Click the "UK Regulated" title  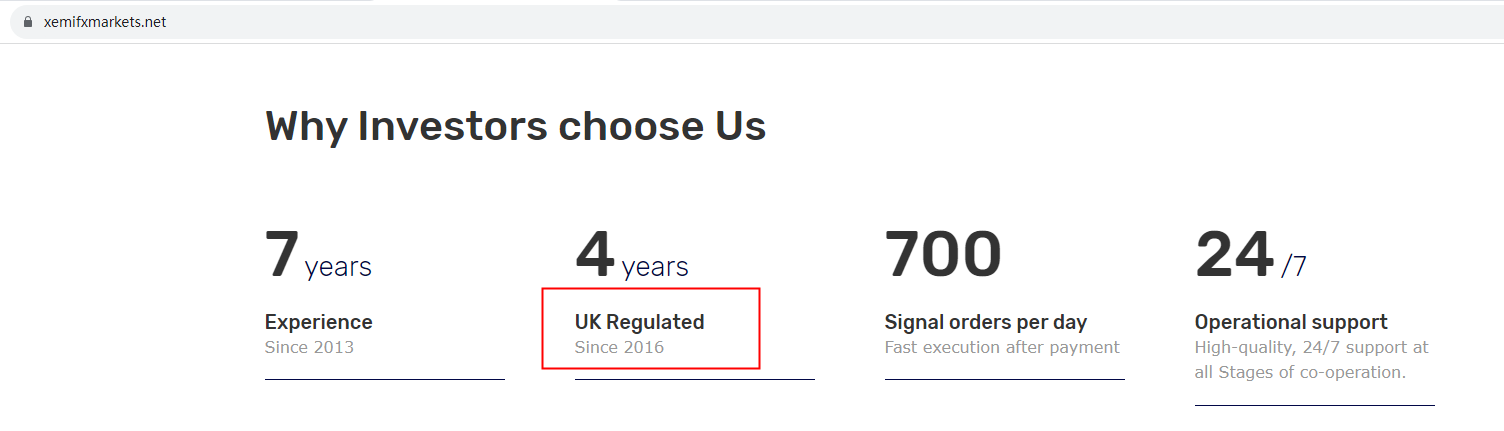[639, 322]
